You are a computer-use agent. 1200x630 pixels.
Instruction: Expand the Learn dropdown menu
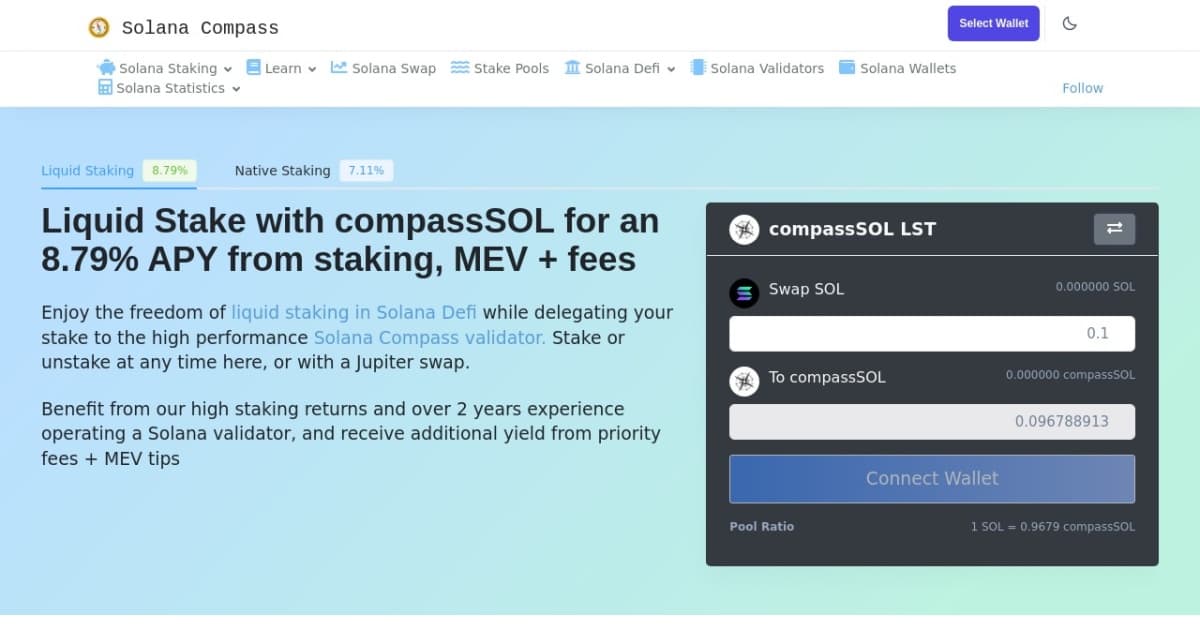(282, 69)
